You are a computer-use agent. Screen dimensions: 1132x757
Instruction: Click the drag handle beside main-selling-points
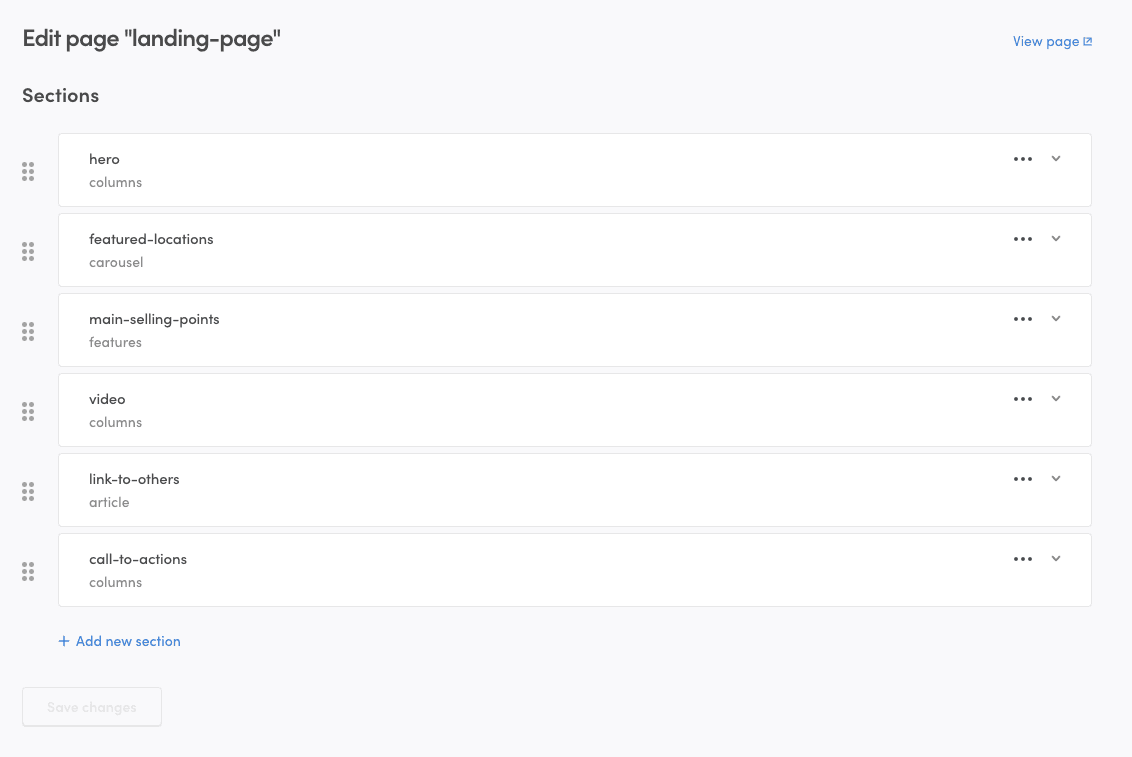28,331
